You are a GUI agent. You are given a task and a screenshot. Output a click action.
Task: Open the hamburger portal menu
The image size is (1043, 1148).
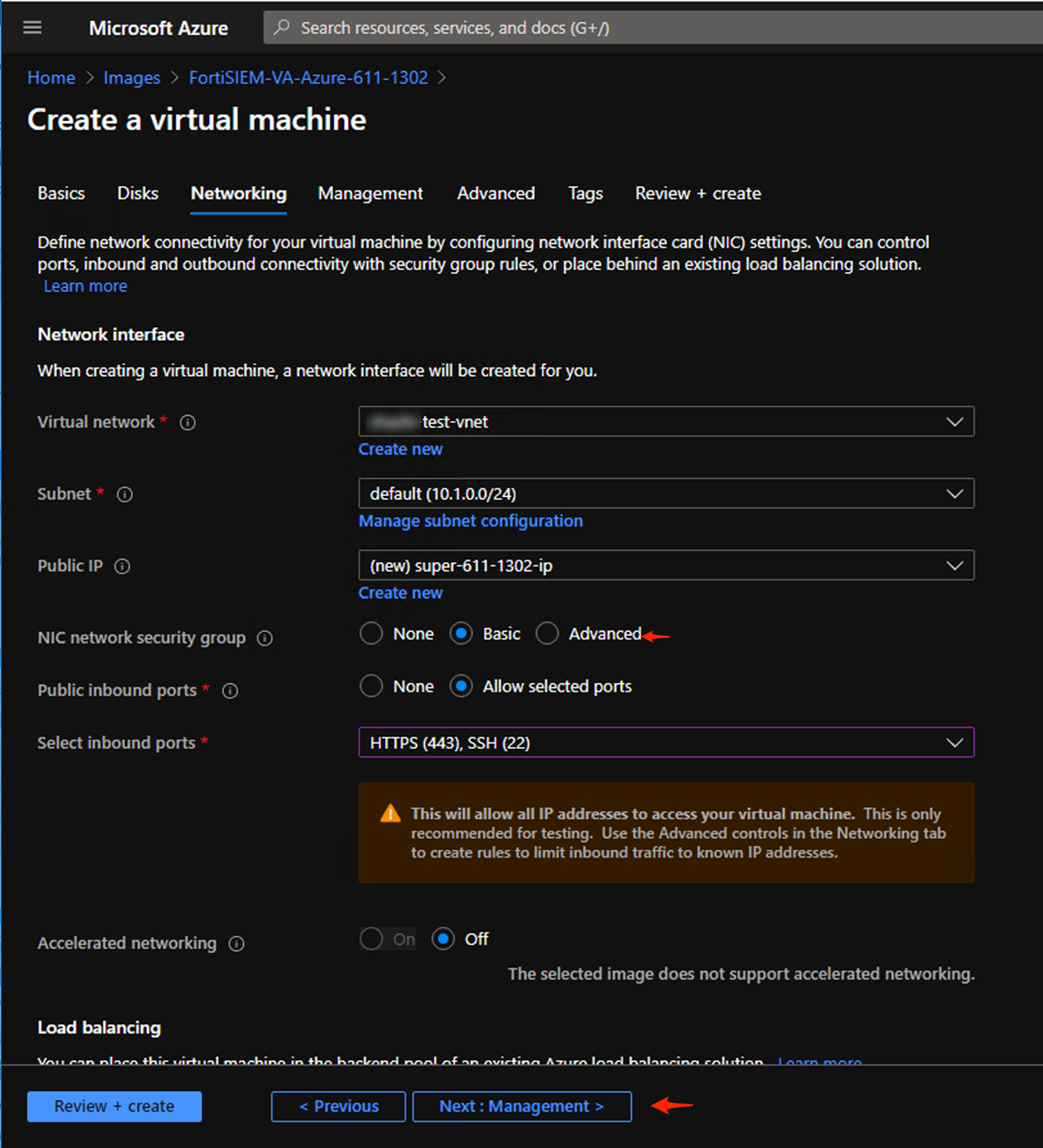[32, 28]
